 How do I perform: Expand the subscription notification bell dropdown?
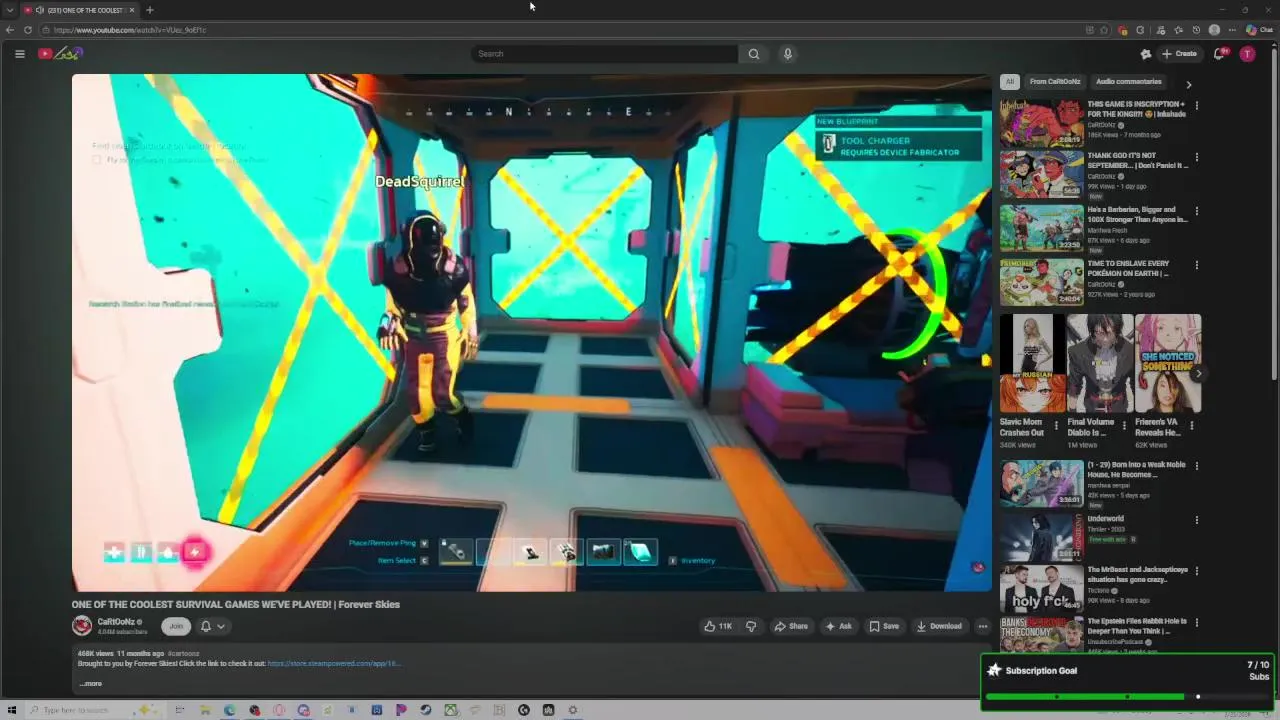click(212, 626)
